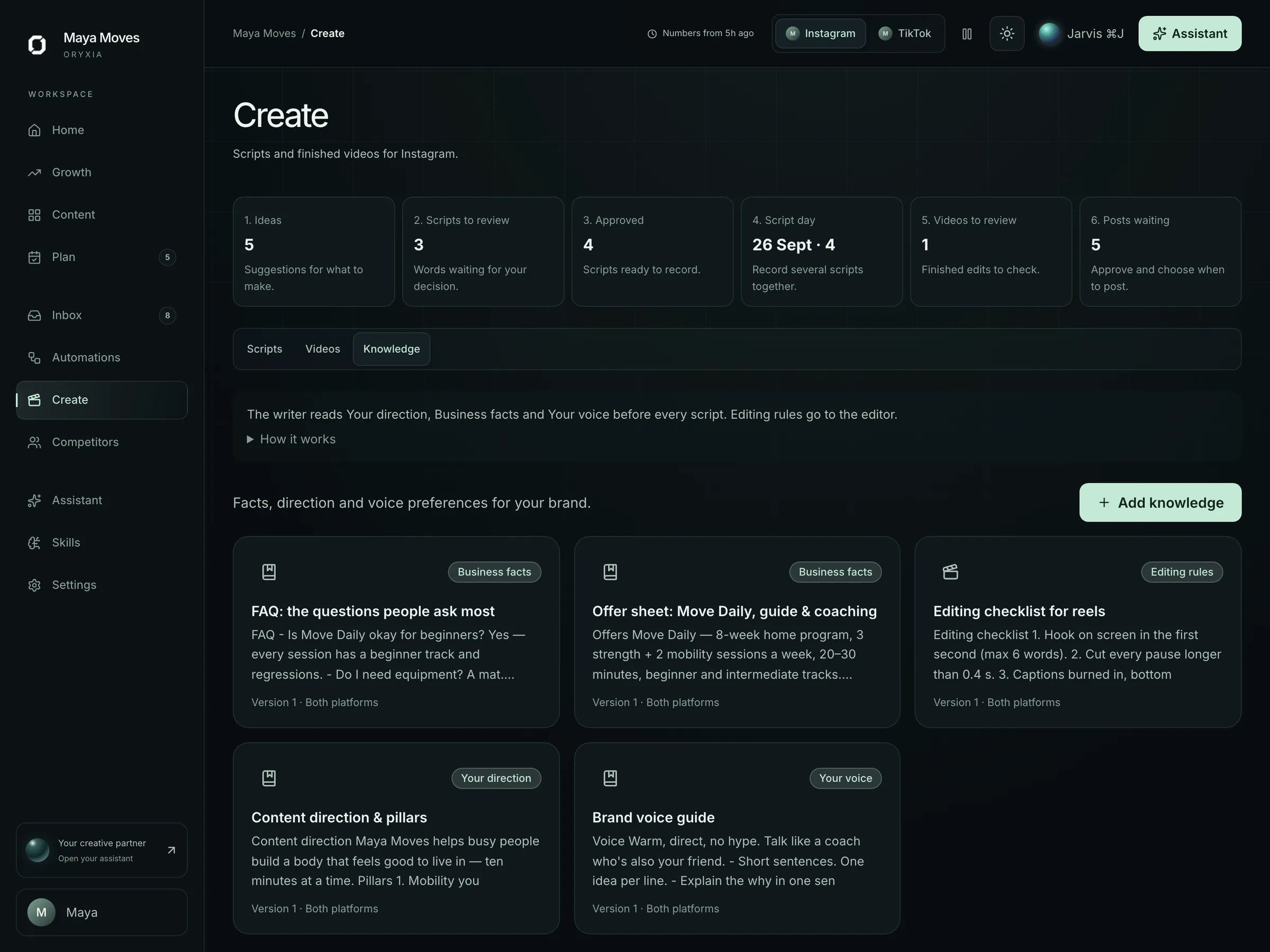
Task: Expand the How it works section
Action: (292, 440)
